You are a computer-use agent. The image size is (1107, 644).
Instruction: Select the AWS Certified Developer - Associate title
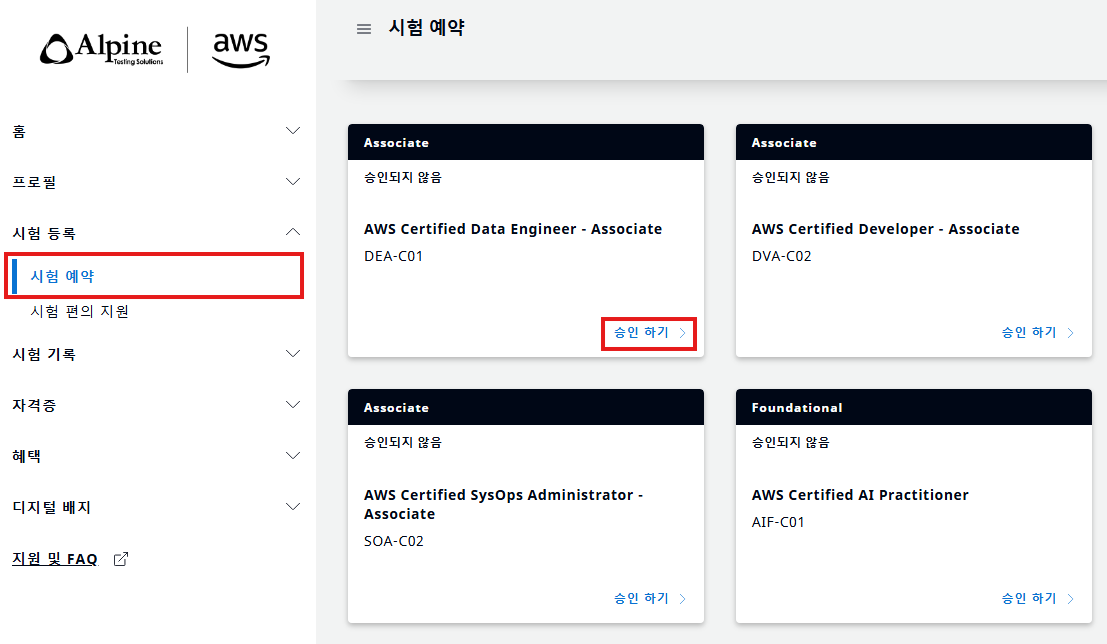pyautogui.click(x=885, y=229)
